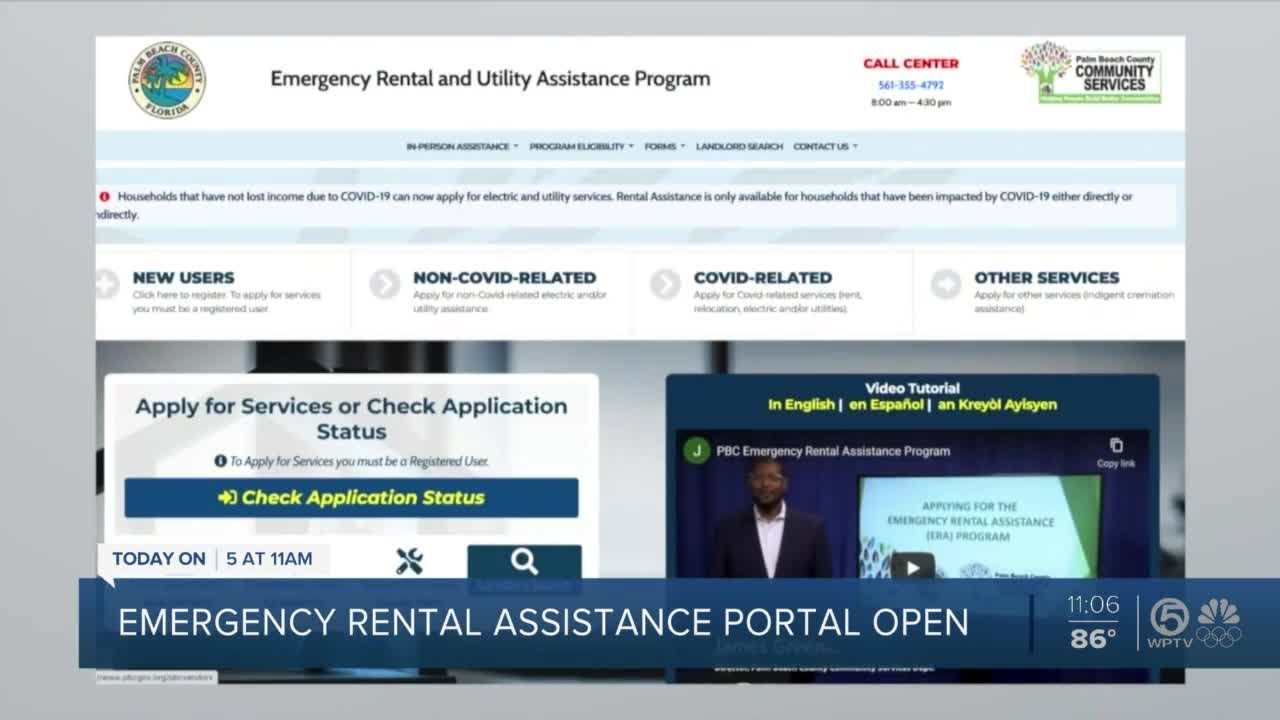Click the Palm Beach County Florida seal logo
Image resolution: width=1280 pixels, height=720 pixels.
[167, 80]
